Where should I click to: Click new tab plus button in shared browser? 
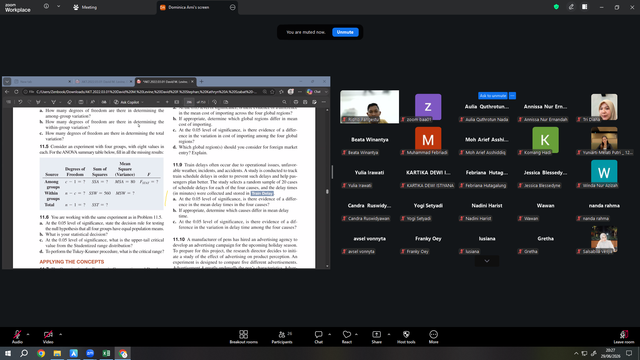201,82
